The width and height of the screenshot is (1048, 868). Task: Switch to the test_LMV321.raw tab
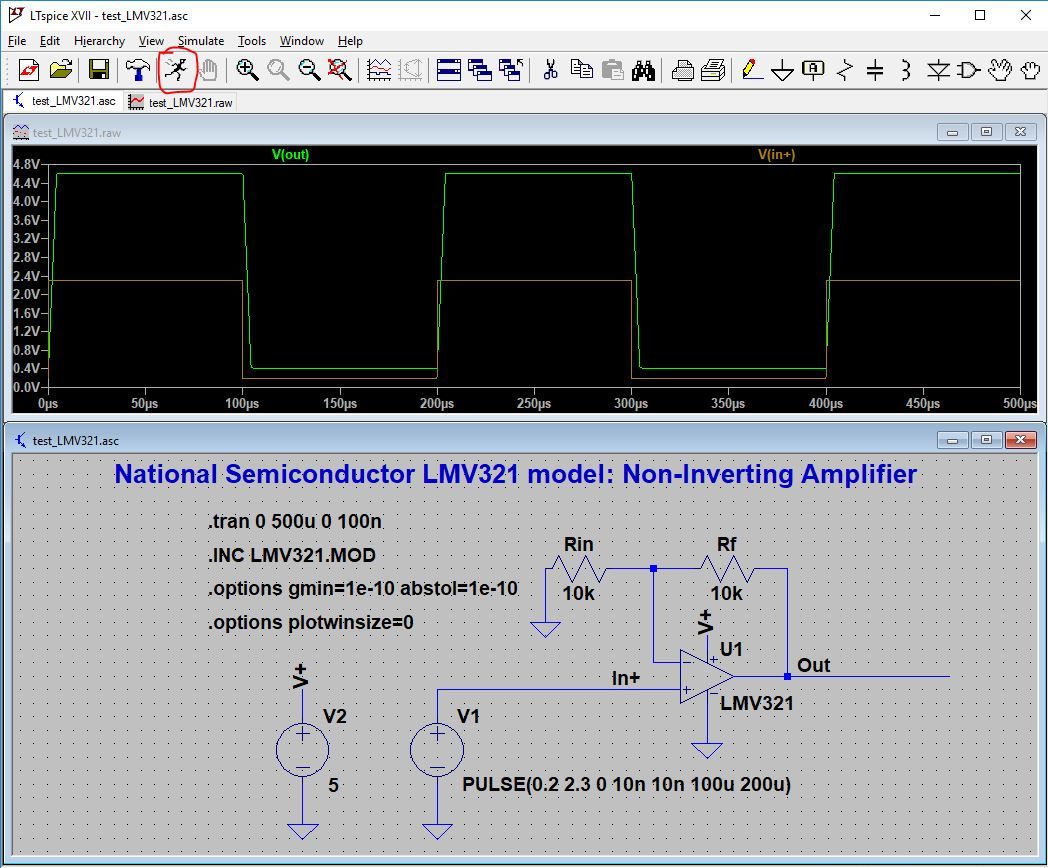coord(181,102)
